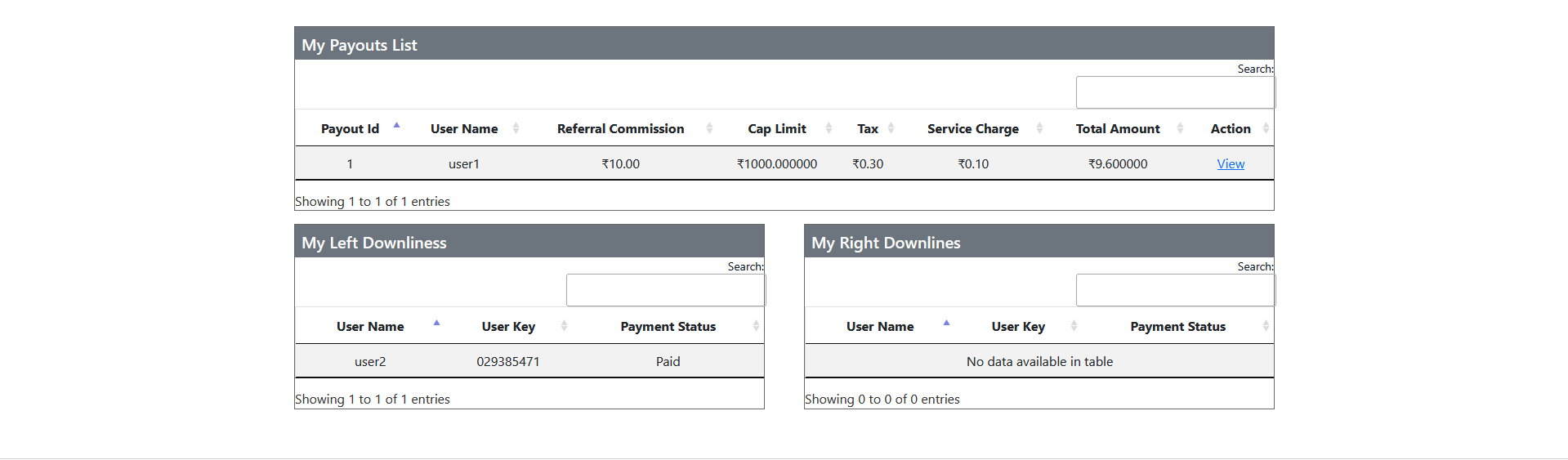Sort Right Downlines by User Name arrow
Screen dimensions: 1568x460
pos(946,325)
